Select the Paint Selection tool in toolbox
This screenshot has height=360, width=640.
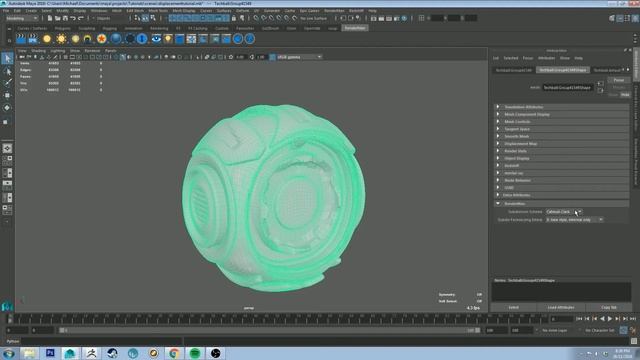pyautogui.click(x=7, y=83)
